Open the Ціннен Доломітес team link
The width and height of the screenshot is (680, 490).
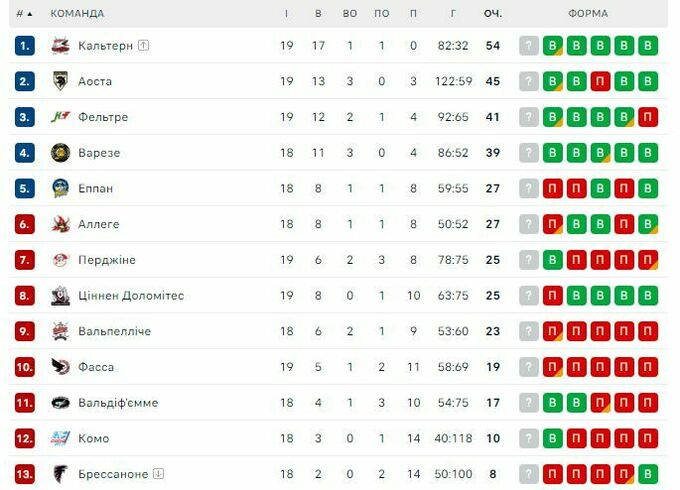(131, 296)
